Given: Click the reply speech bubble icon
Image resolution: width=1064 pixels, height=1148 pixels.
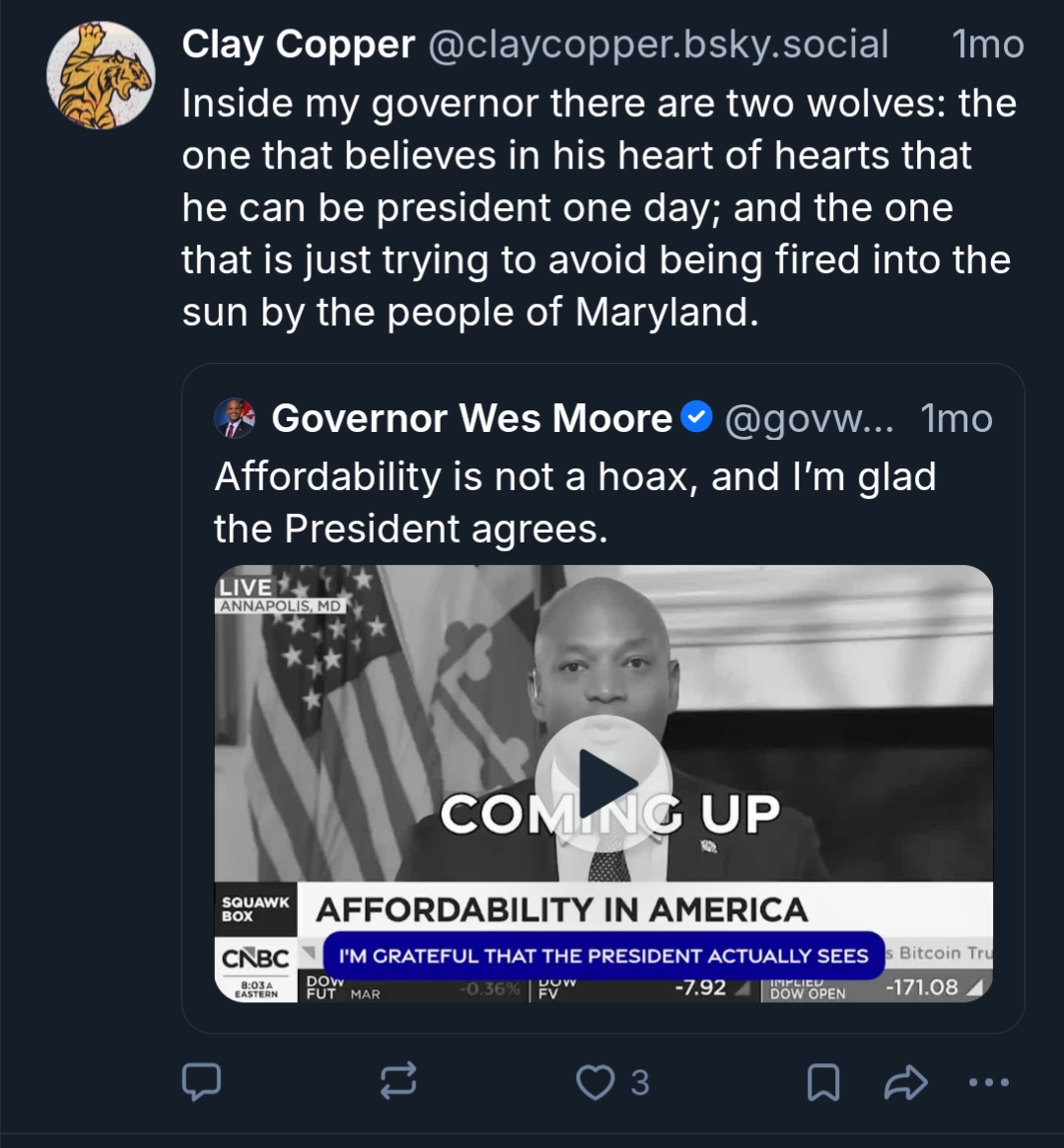Looking at the screenshot, I should point(201,1082).
